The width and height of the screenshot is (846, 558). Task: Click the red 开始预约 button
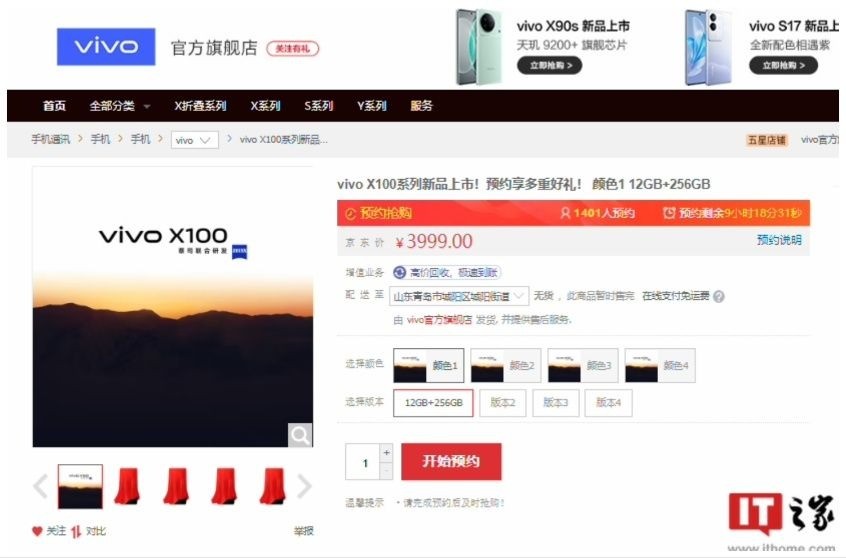[x=451, y=461]
